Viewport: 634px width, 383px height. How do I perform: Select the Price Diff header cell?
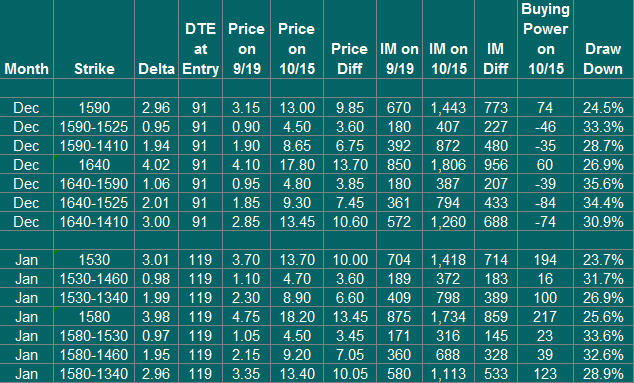350,39
